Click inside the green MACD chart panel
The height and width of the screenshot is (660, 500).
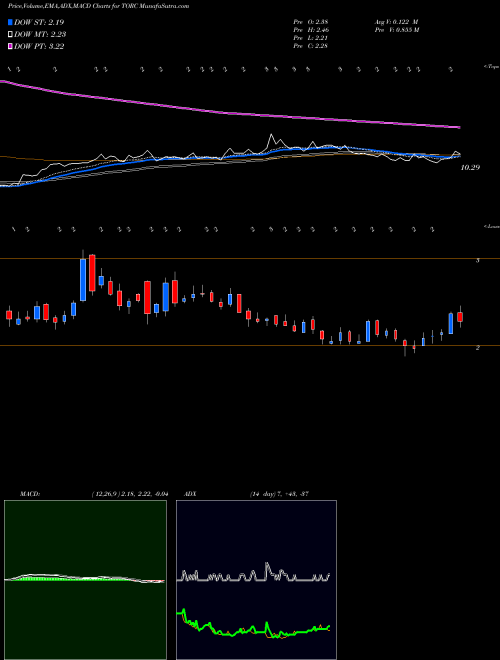85,580
